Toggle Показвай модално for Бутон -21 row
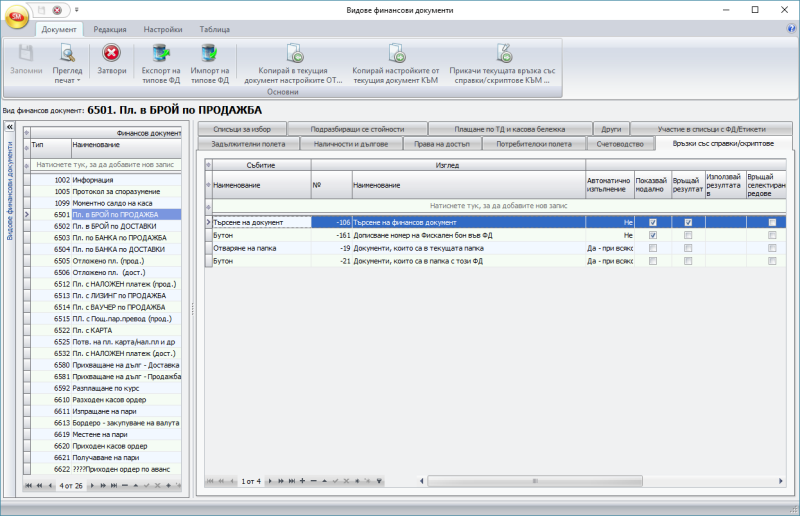The width and height of the screenshot is (800, 516). pos(653,261)
